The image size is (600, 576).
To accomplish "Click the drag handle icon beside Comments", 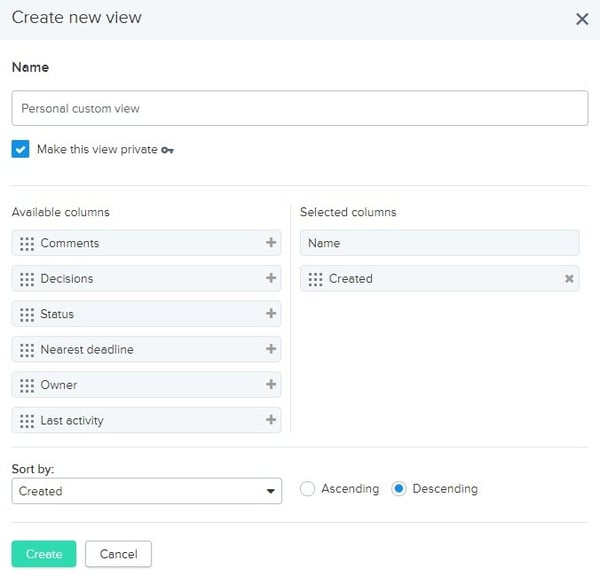I will pyautogui.click(x=27, y=243).
